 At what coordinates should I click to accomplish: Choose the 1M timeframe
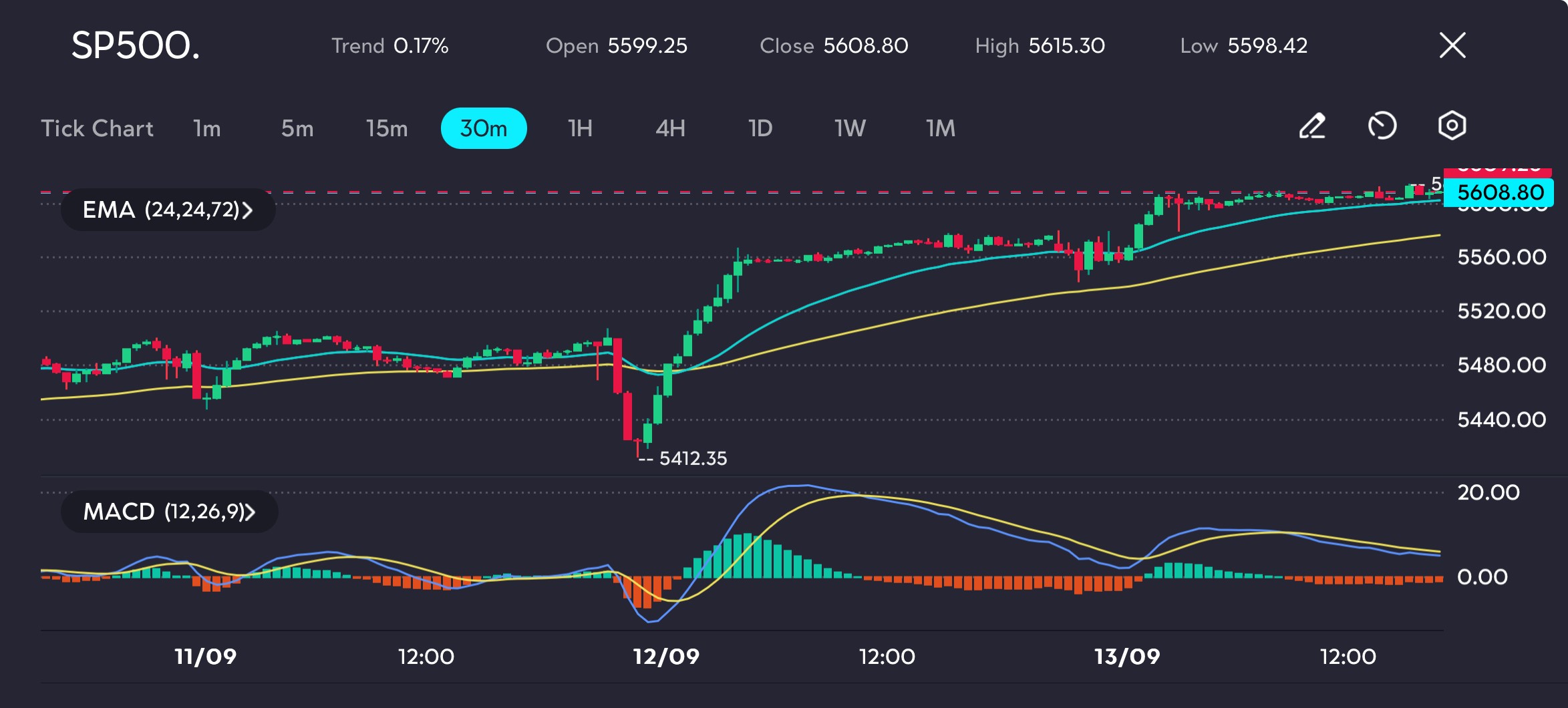click(941, 128)
